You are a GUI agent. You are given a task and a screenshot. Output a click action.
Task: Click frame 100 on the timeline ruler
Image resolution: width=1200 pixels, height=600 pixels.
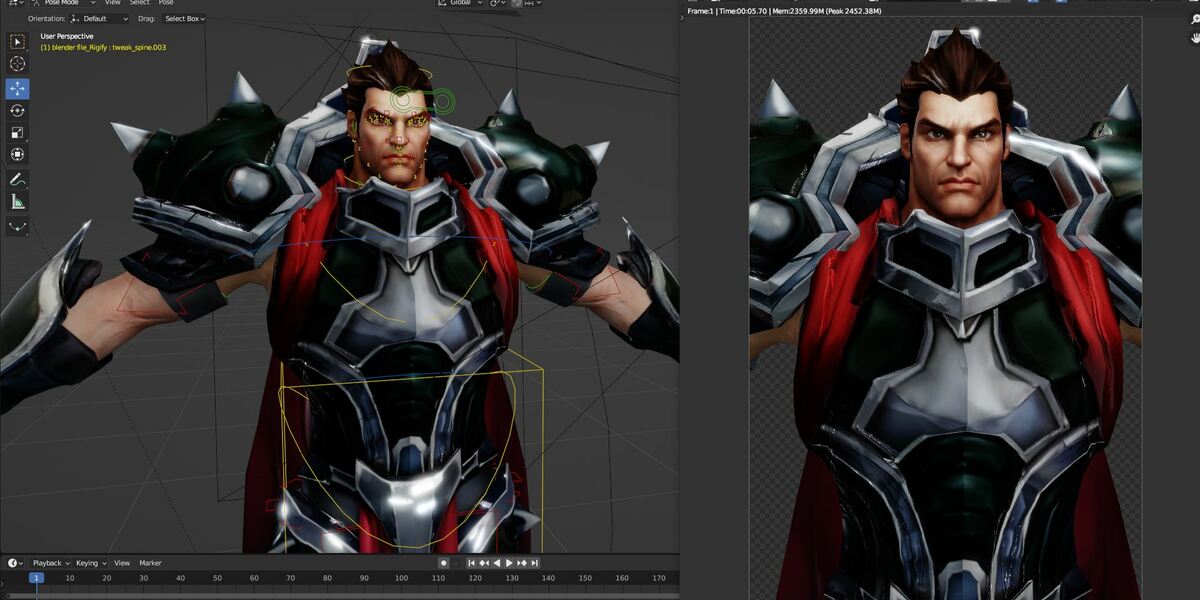(x=401, y=578)
